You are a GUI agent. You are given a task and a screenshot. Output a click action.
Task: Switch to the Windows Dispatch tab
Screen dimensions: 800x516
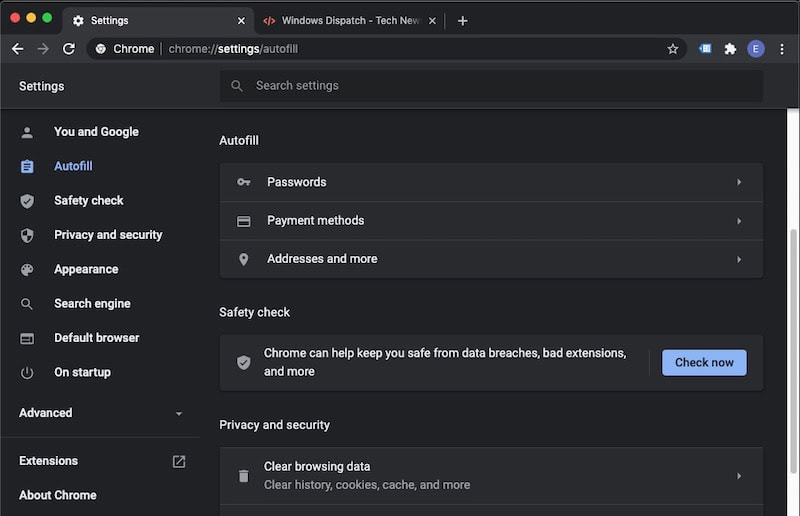[x=349, y=21]
